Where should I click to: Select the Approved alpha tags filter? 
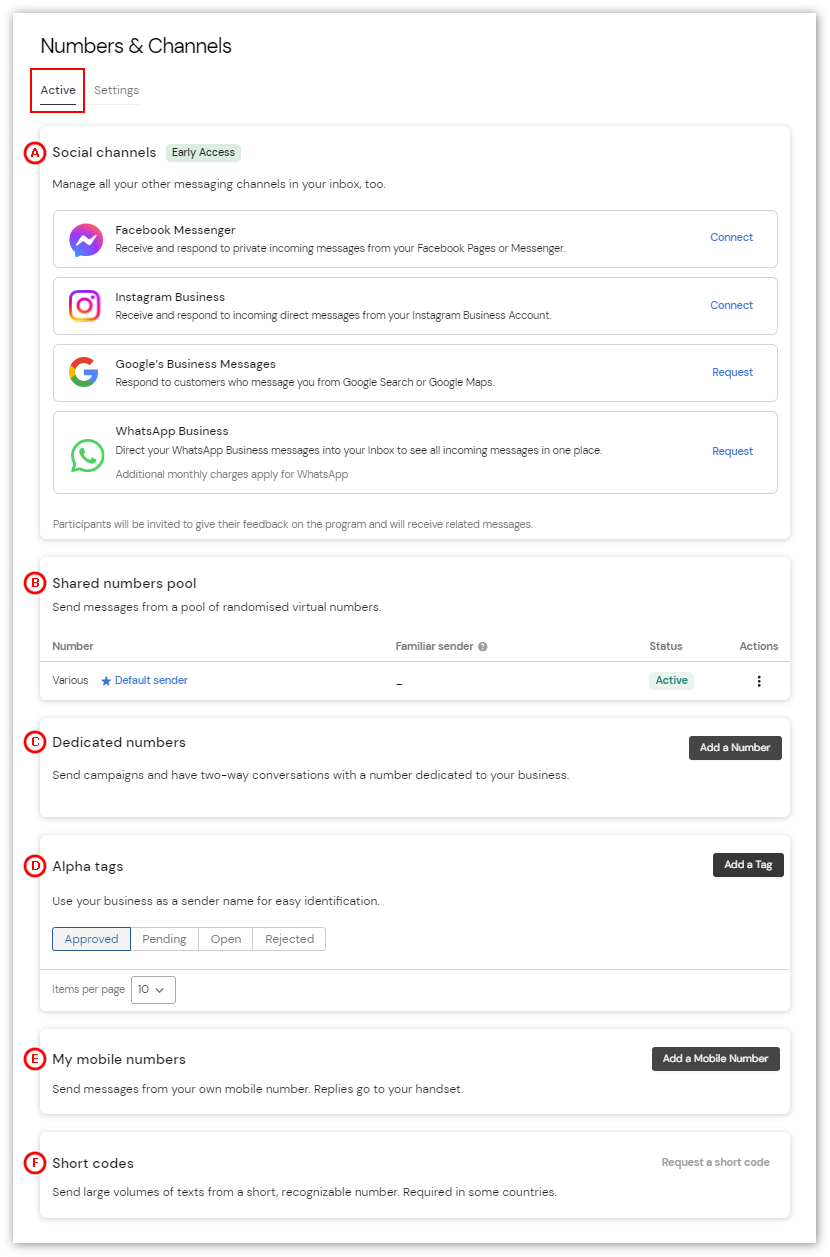pos(91,938)
